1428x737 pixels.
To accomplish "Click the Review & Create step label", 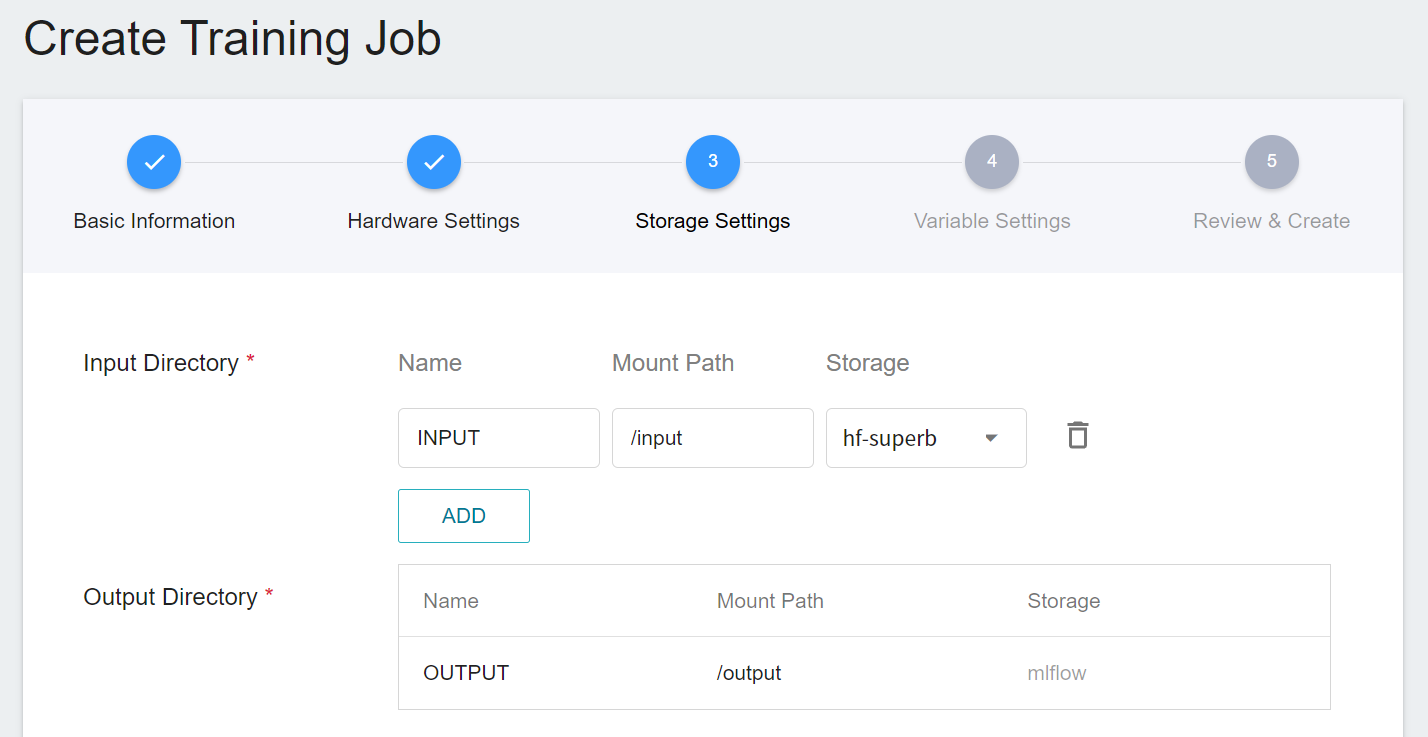I will point(1272,221).
